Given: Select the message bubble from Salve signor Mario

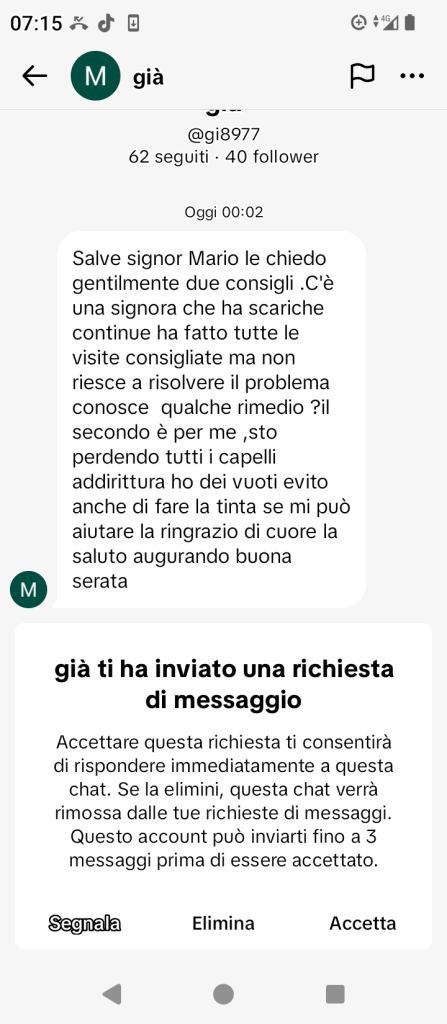Looking at the screenshot, I should (210, 419).
